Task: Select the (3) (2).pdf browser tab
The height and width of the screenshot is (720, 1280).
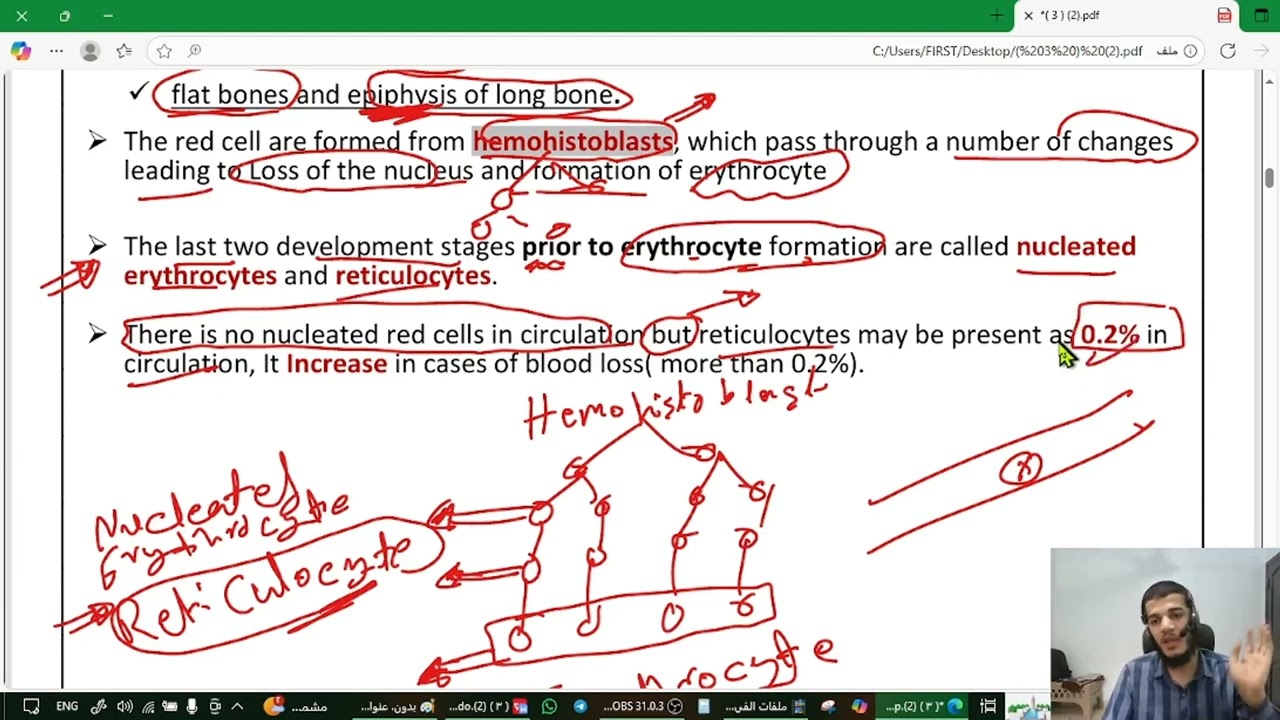Action: [1127, 15]
